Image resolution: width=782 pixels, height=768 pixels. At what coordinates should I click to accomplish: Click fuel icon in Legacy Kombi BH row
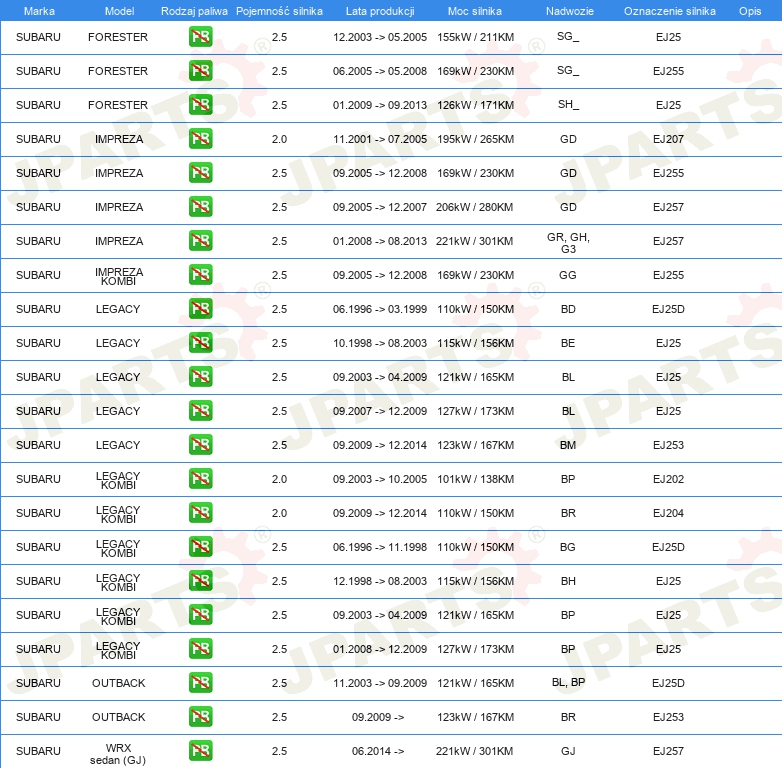click(x=200, y=580)
